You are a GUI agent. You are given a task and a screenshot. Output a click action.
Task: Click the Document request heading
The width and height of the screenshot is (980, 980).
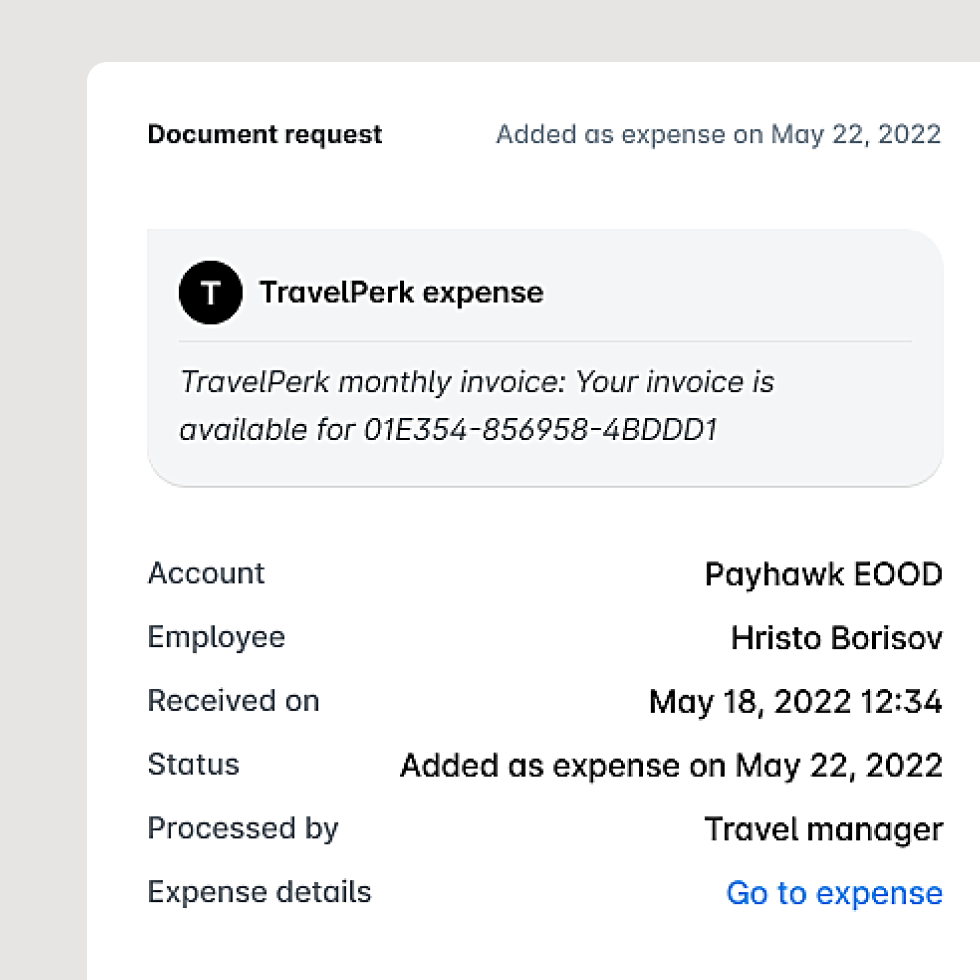click(264, 134)
